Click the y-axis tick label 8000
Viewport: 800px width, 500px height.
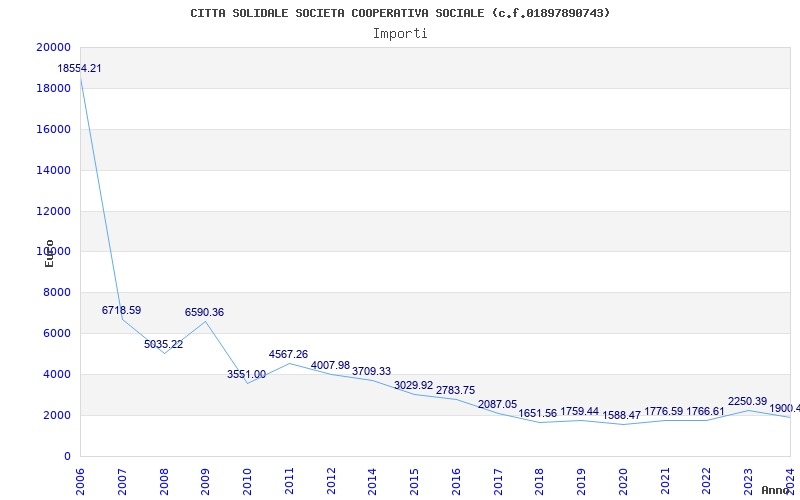click(57, 292)
